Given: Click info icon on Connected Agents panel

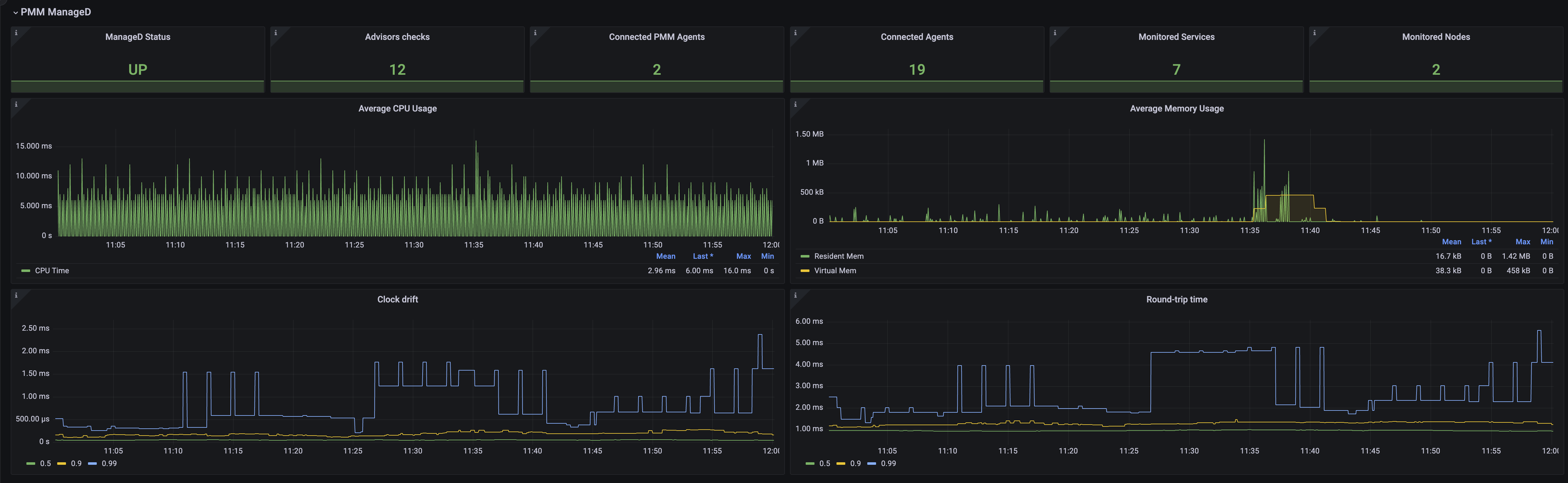Looking at the screenshot, I should tap(795, 33).
